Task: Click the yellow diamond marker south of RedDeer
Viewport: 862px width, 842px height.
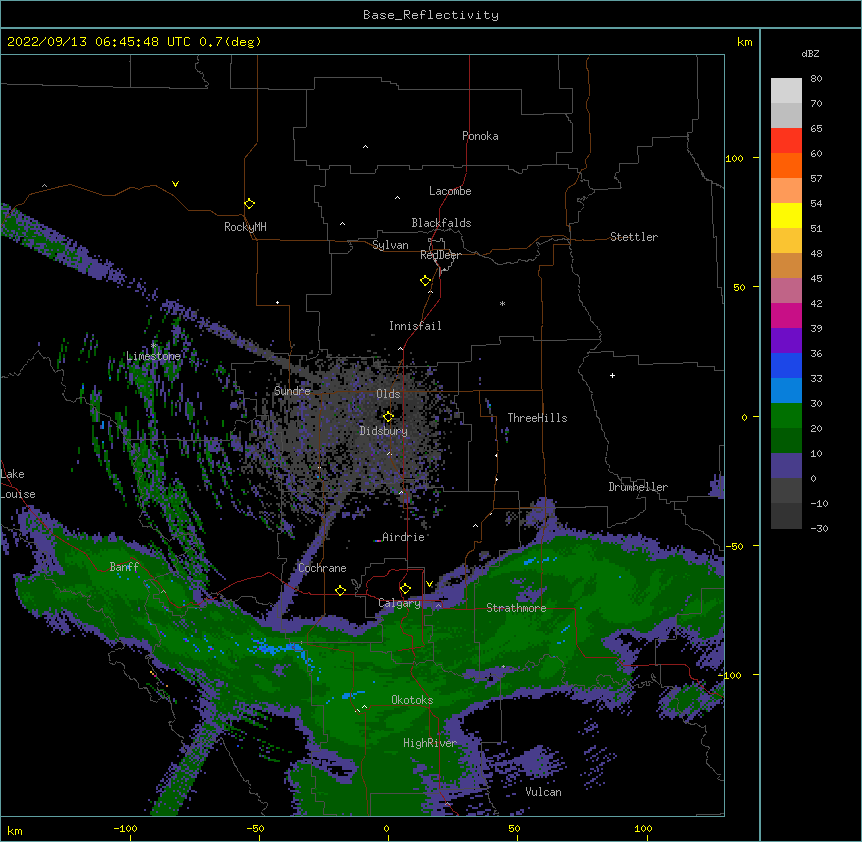Action: [425, 281]
